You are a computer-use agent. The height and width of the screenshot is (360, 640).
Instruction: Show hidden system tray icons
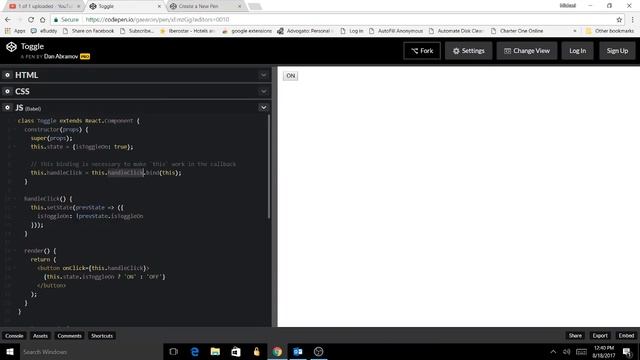click(553, 351)
